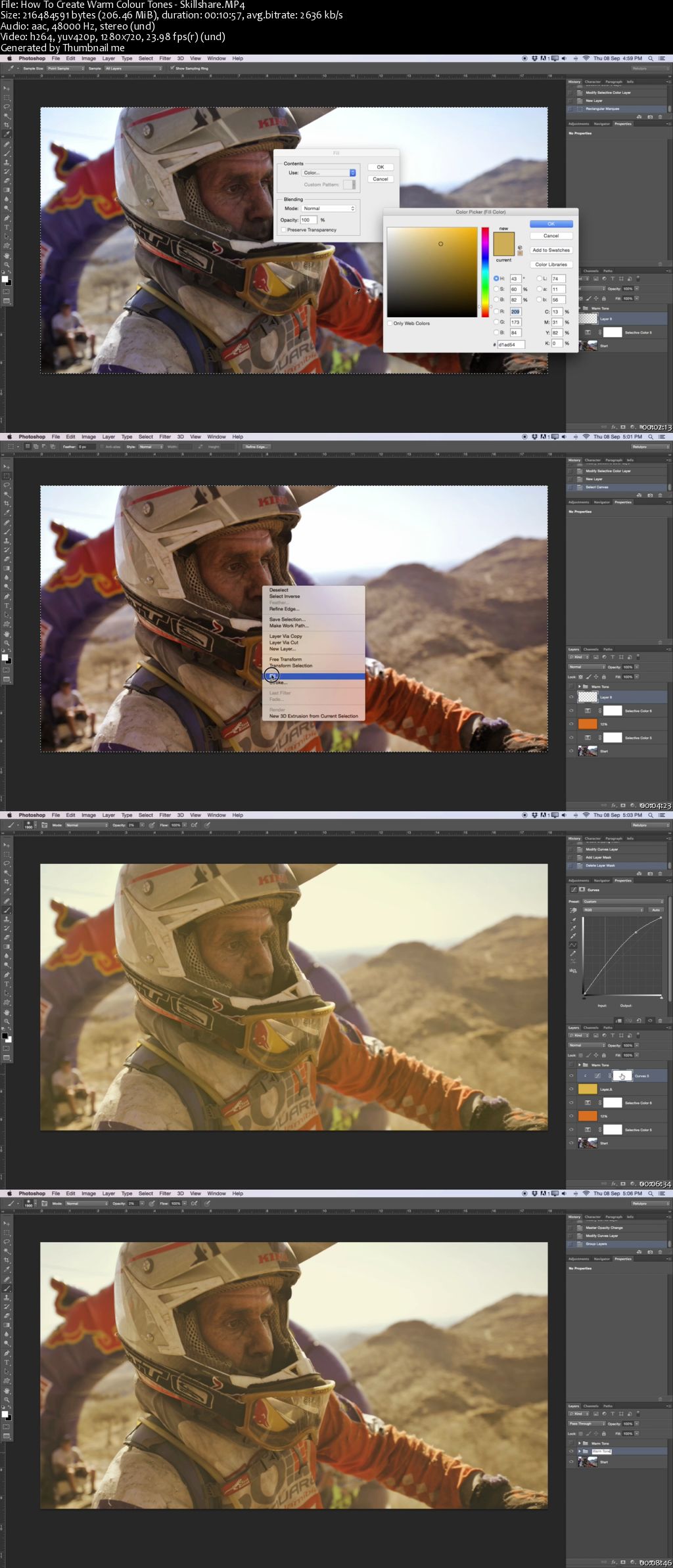This screenshot has height=1568, width=673.
Task: Enable Show Sampling Ring in the 00:02:13 options bar
Action: [x=172, y=68]
